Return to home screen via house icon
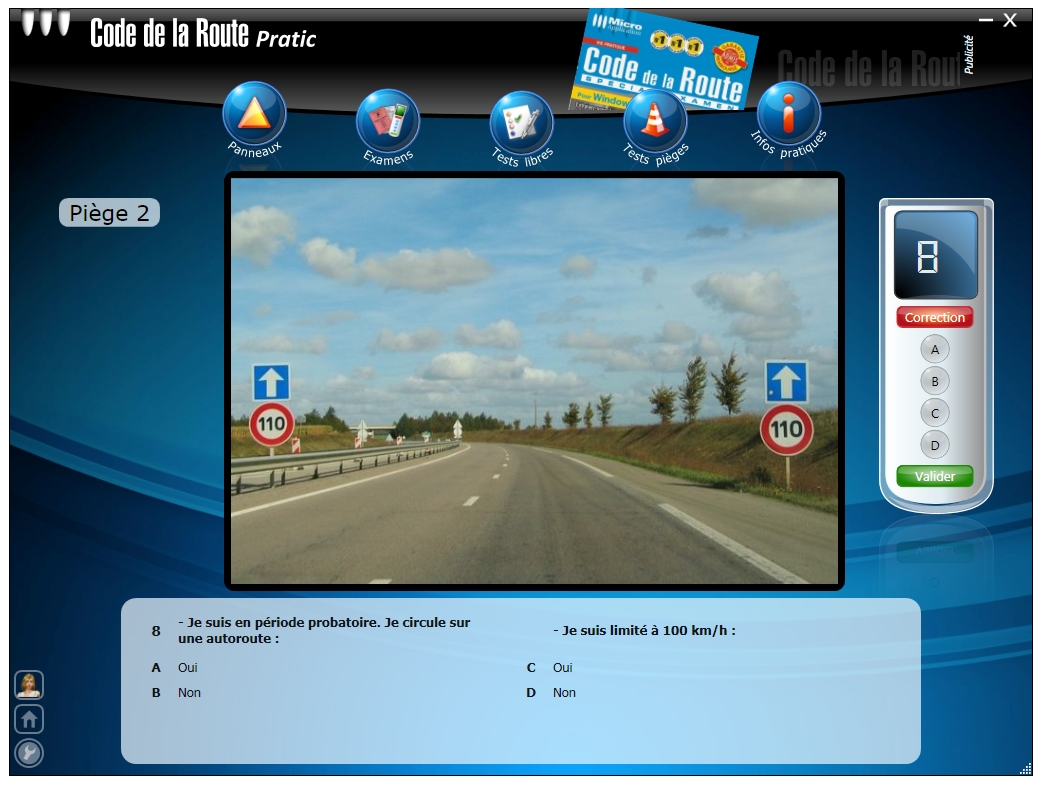 (27, 718)
